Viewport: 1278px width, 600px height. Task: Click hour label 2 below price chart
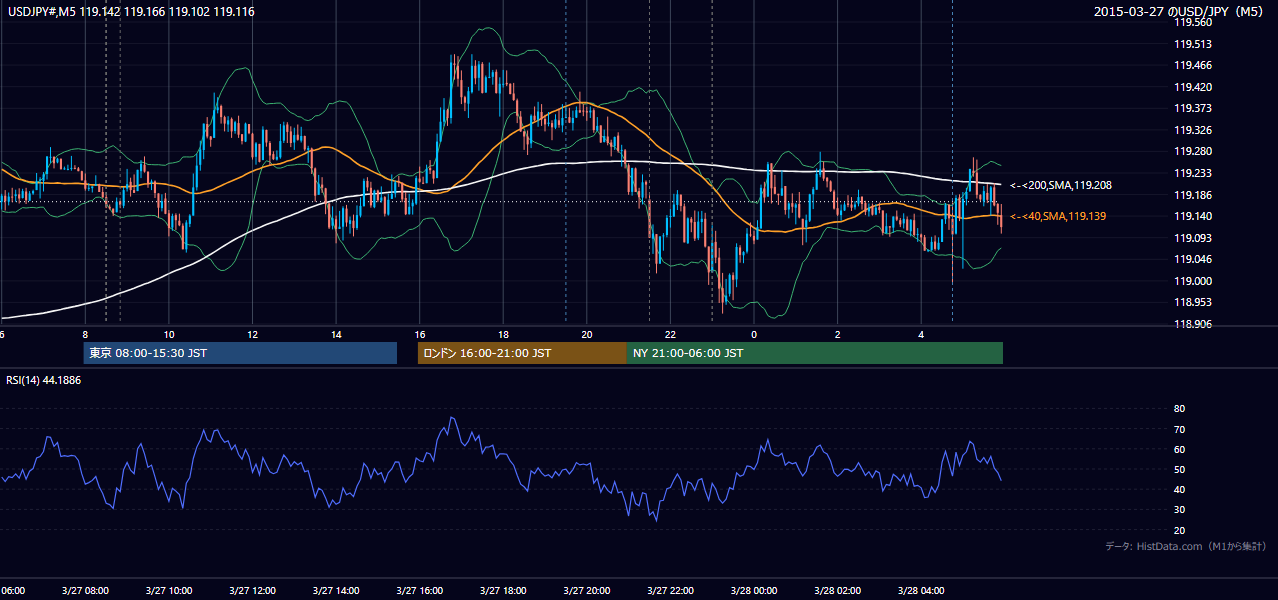[838, 335]
